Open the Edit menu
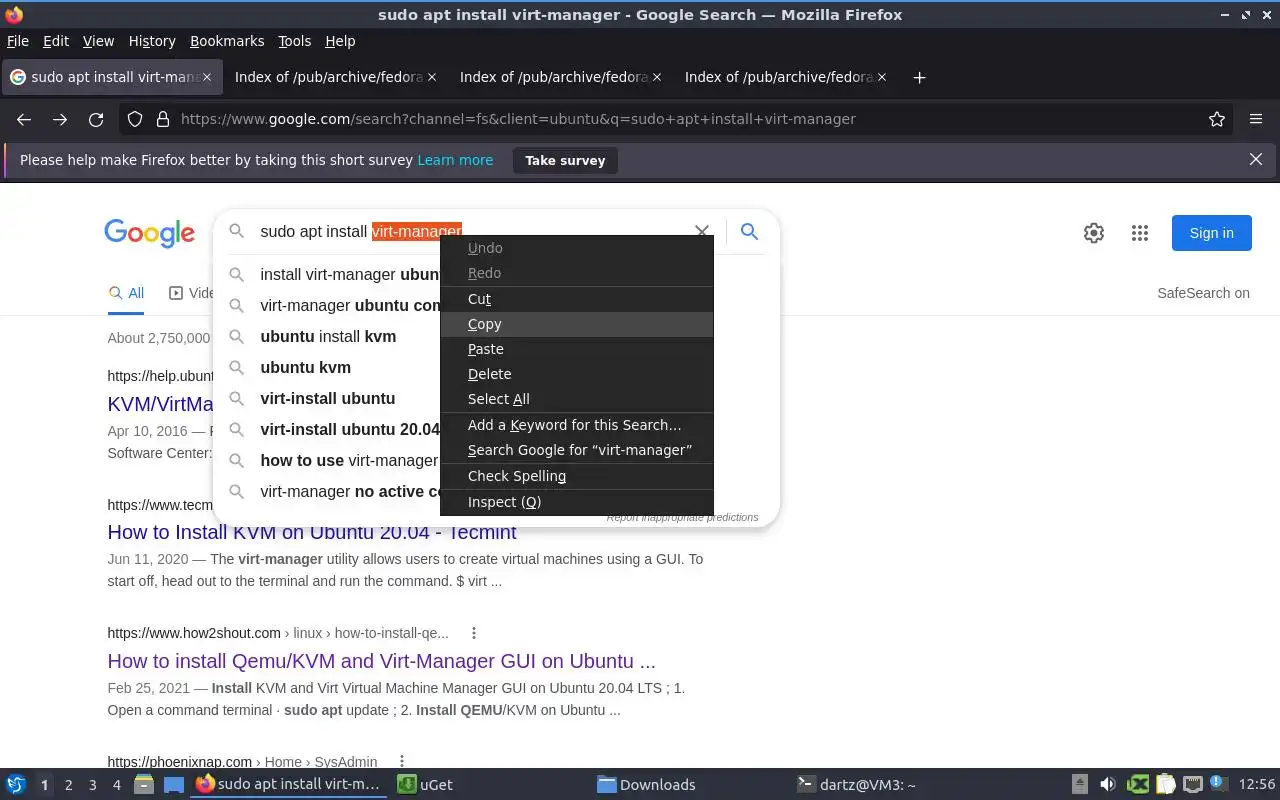This screenshot has width=1280, height=800. click(56, 41)
